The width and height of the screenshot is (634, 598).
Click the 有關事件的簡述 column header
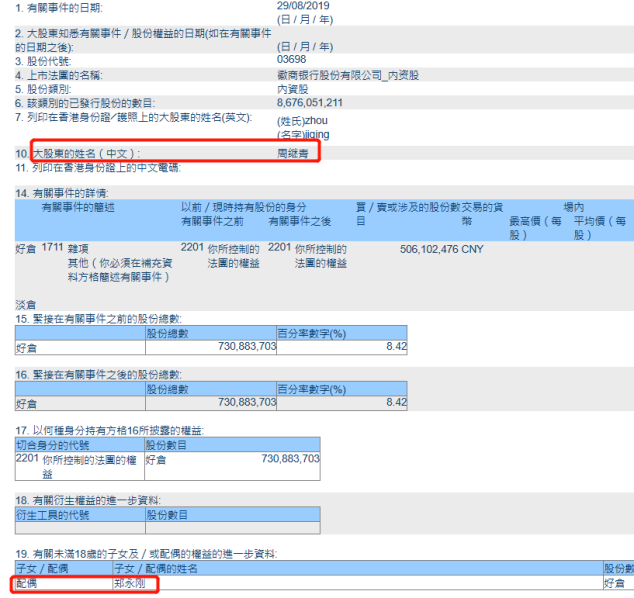tap(78, 207)
